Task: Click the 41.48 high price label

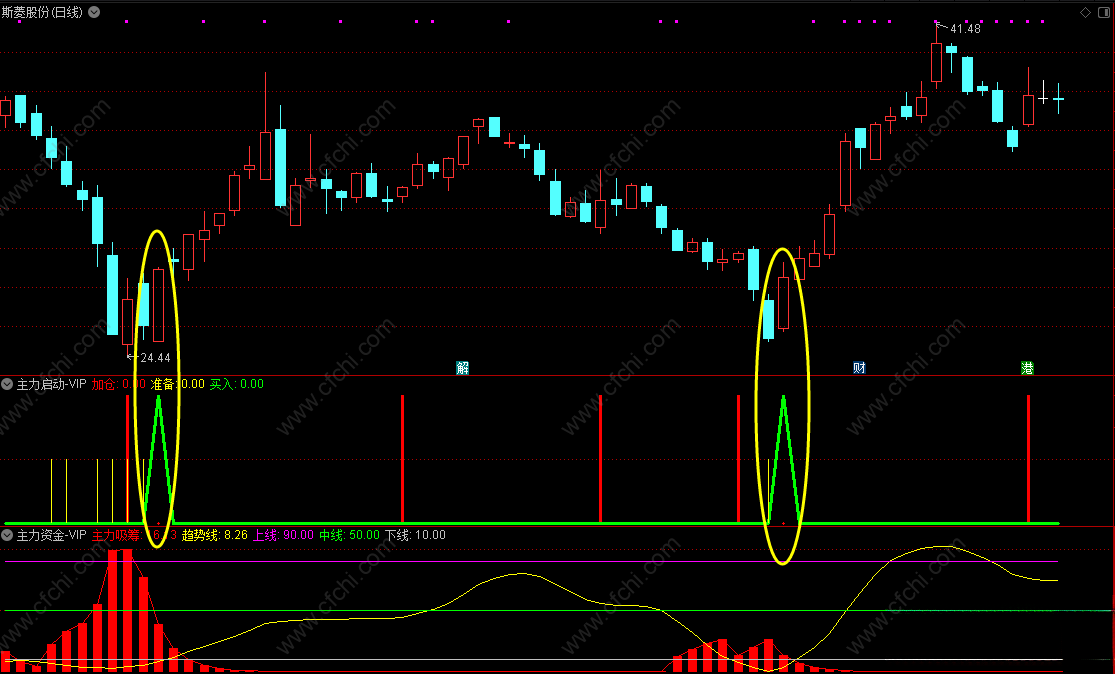Action: click(x=965, y=29)
